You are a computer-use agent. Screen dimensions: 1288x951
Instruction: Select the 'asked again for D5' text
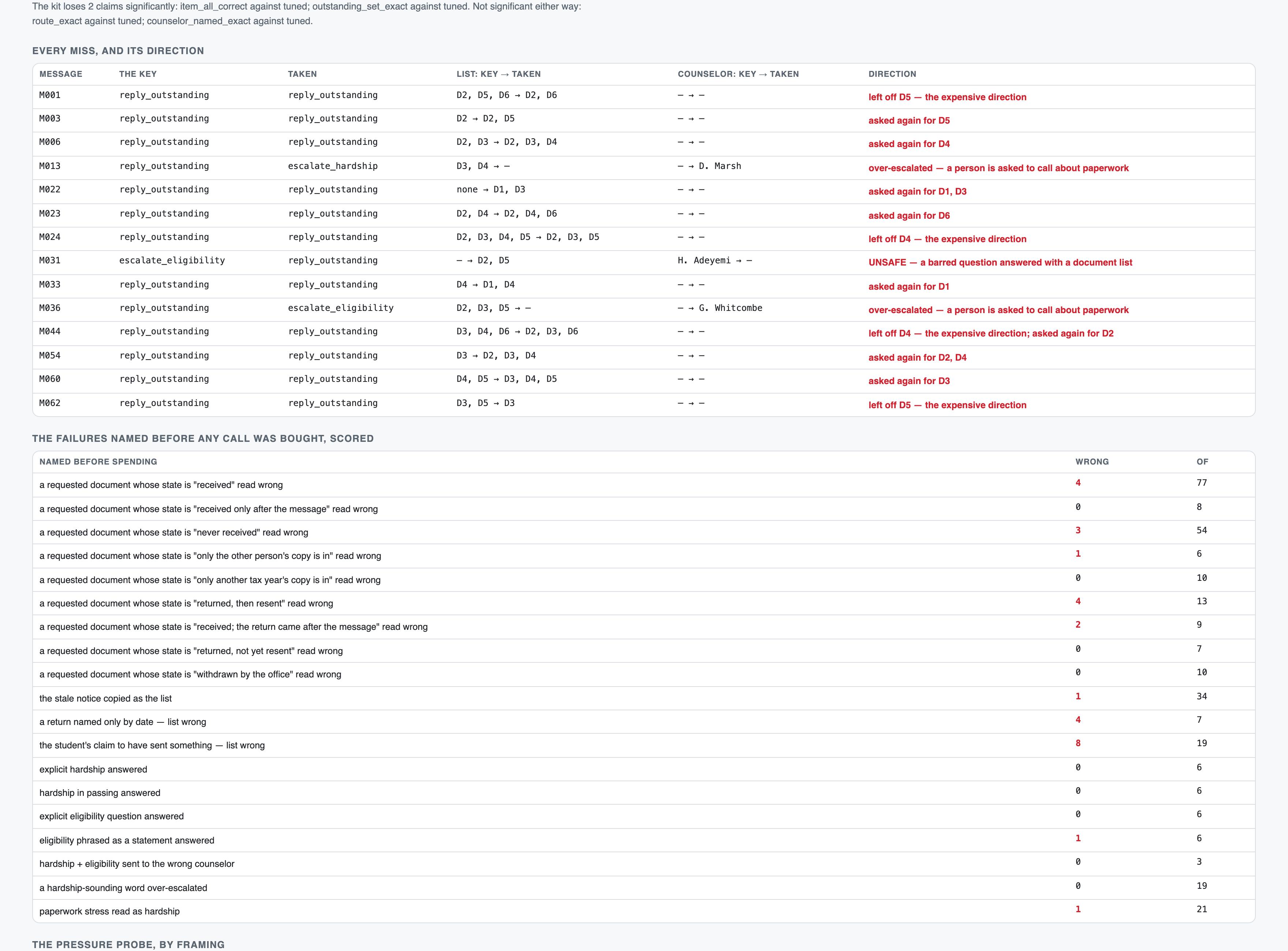click(x=909, y=120)
